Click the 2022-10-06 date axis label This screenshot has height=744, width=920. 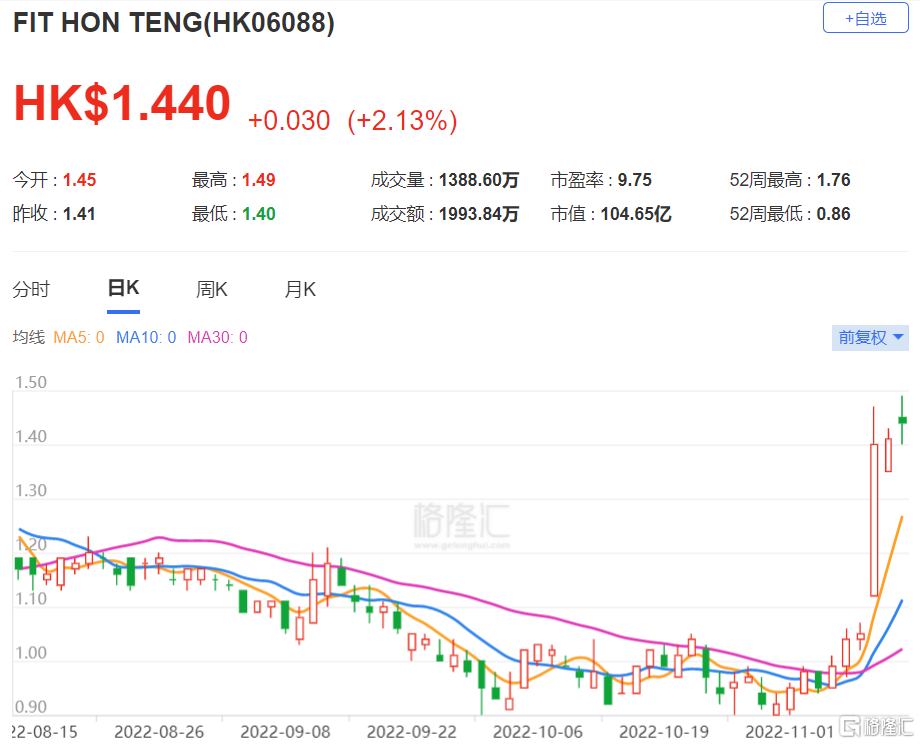(538, 732)
